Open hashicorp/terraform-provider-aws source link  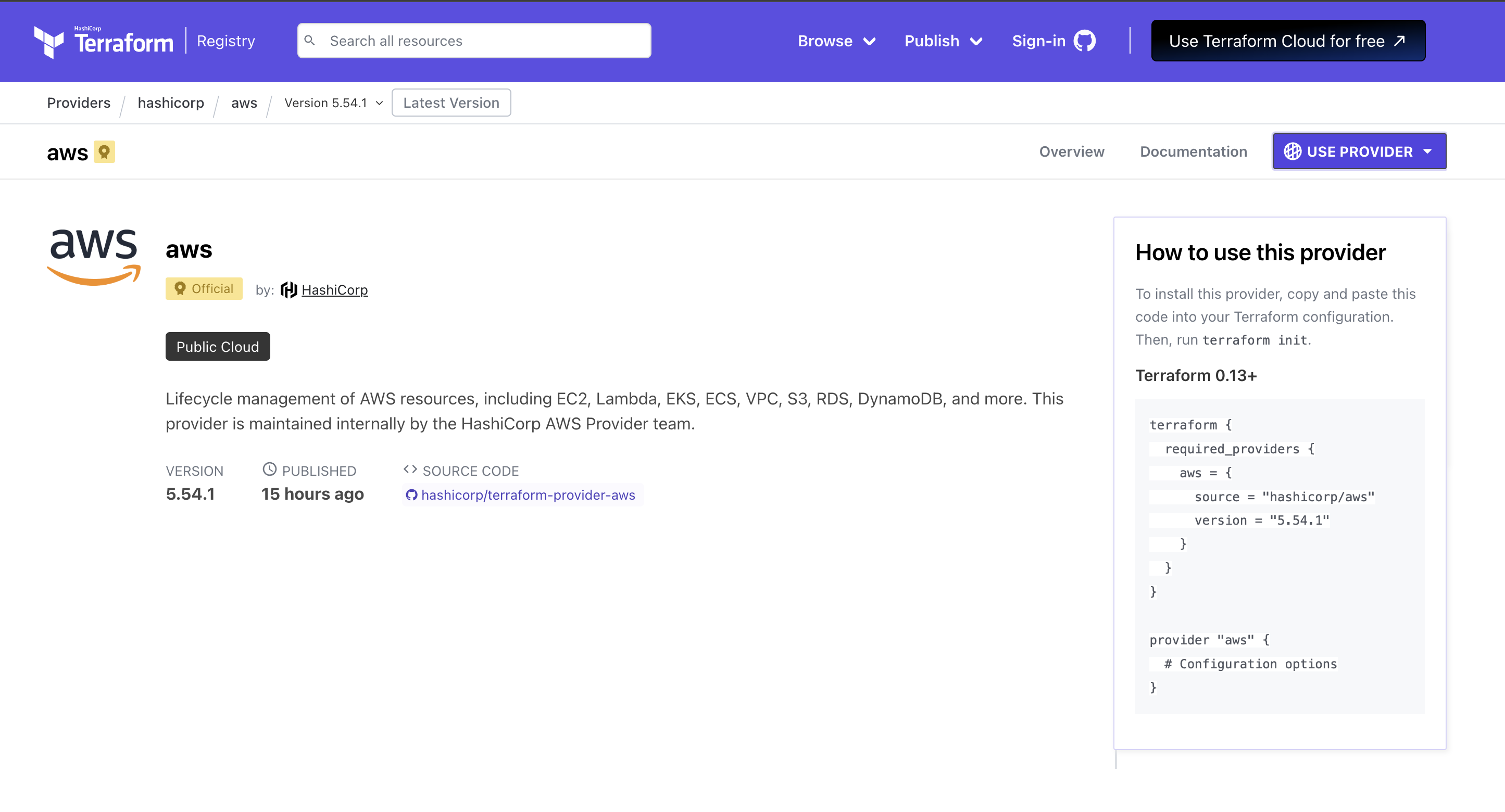coord(528,495)
